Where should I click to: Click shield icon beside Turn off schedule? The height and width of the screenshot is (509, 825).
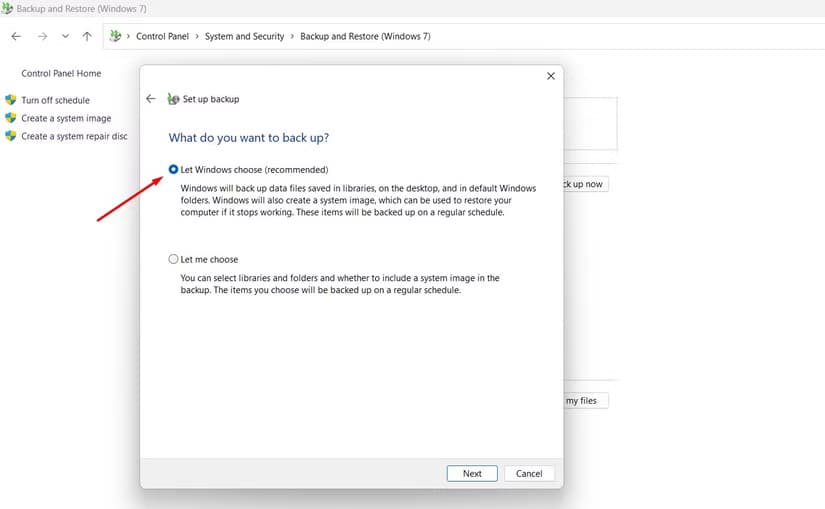point(11,99)
